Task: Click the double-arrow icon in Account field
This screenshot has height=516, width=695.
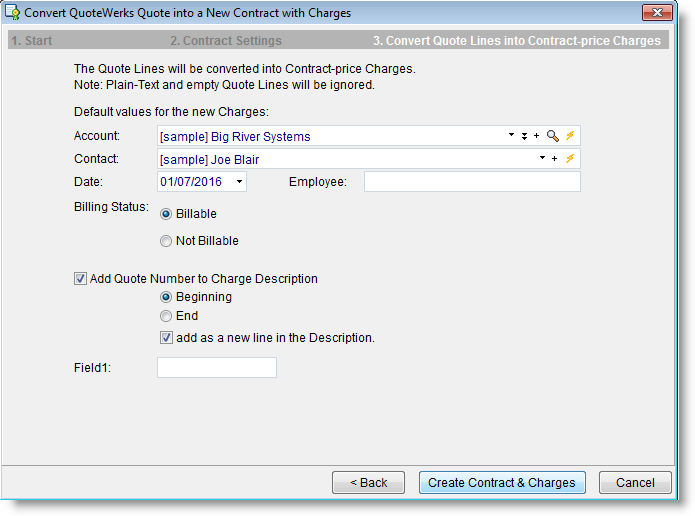Action: [524, 136]
